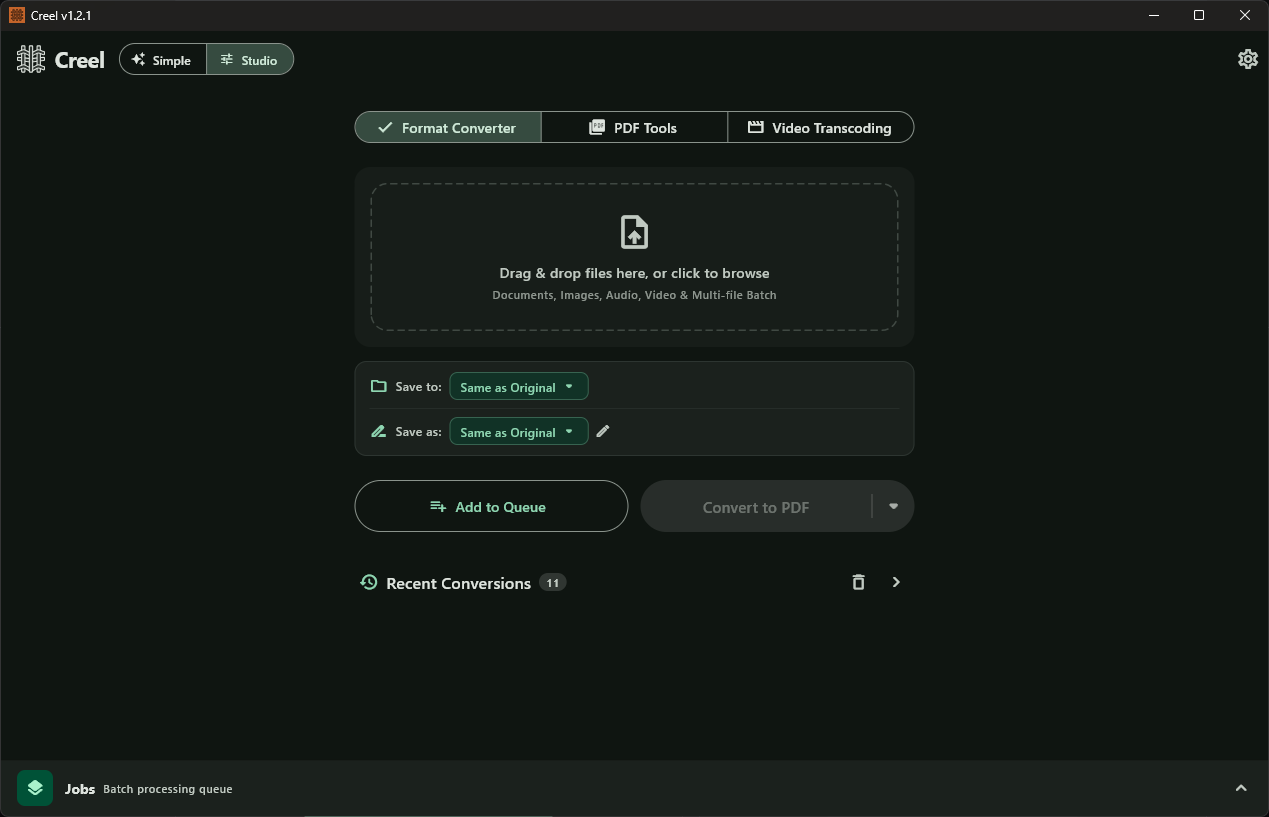Image resolution: width=1269 pixels, height=817 pixels.
Task: Minimize the Creel window
Action: 1153,15
